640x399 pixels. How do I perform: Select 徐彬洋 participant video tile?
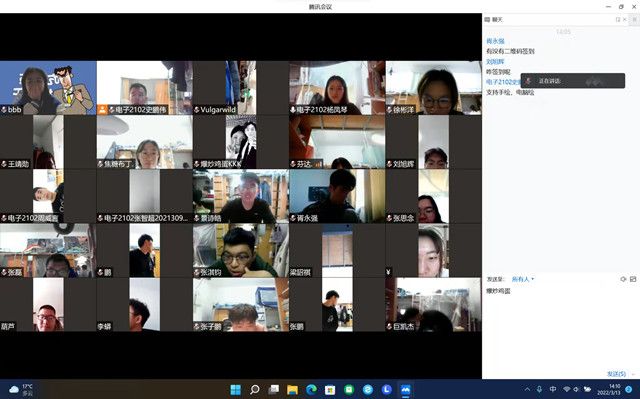433,88
